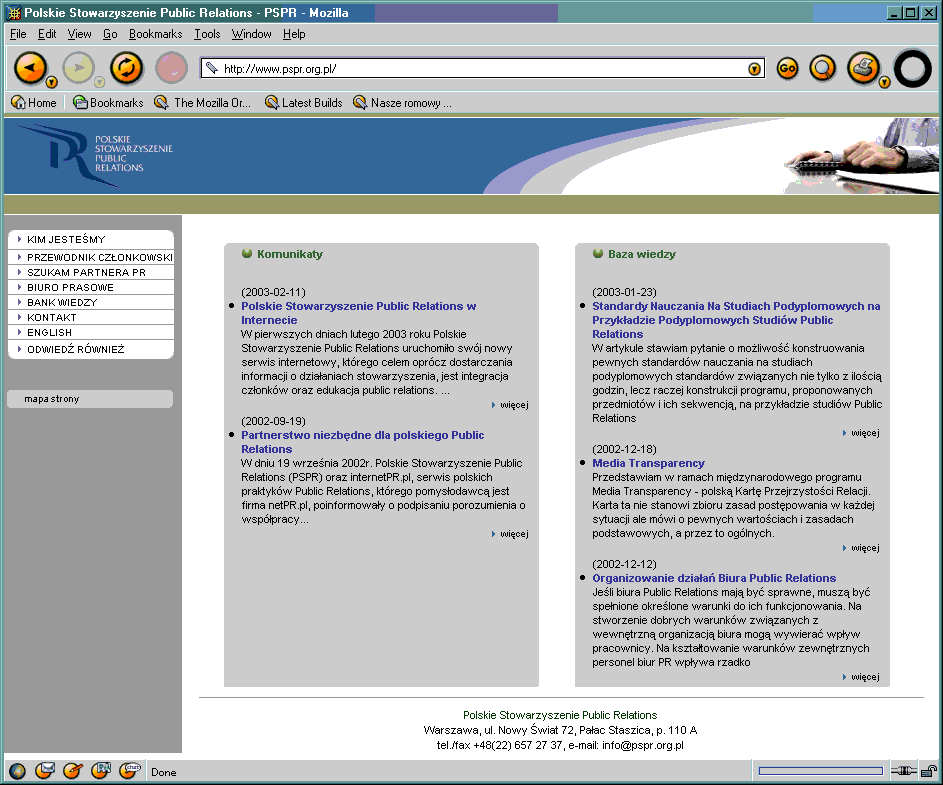Click the Go button beside the address bar

tap(787, 69)
